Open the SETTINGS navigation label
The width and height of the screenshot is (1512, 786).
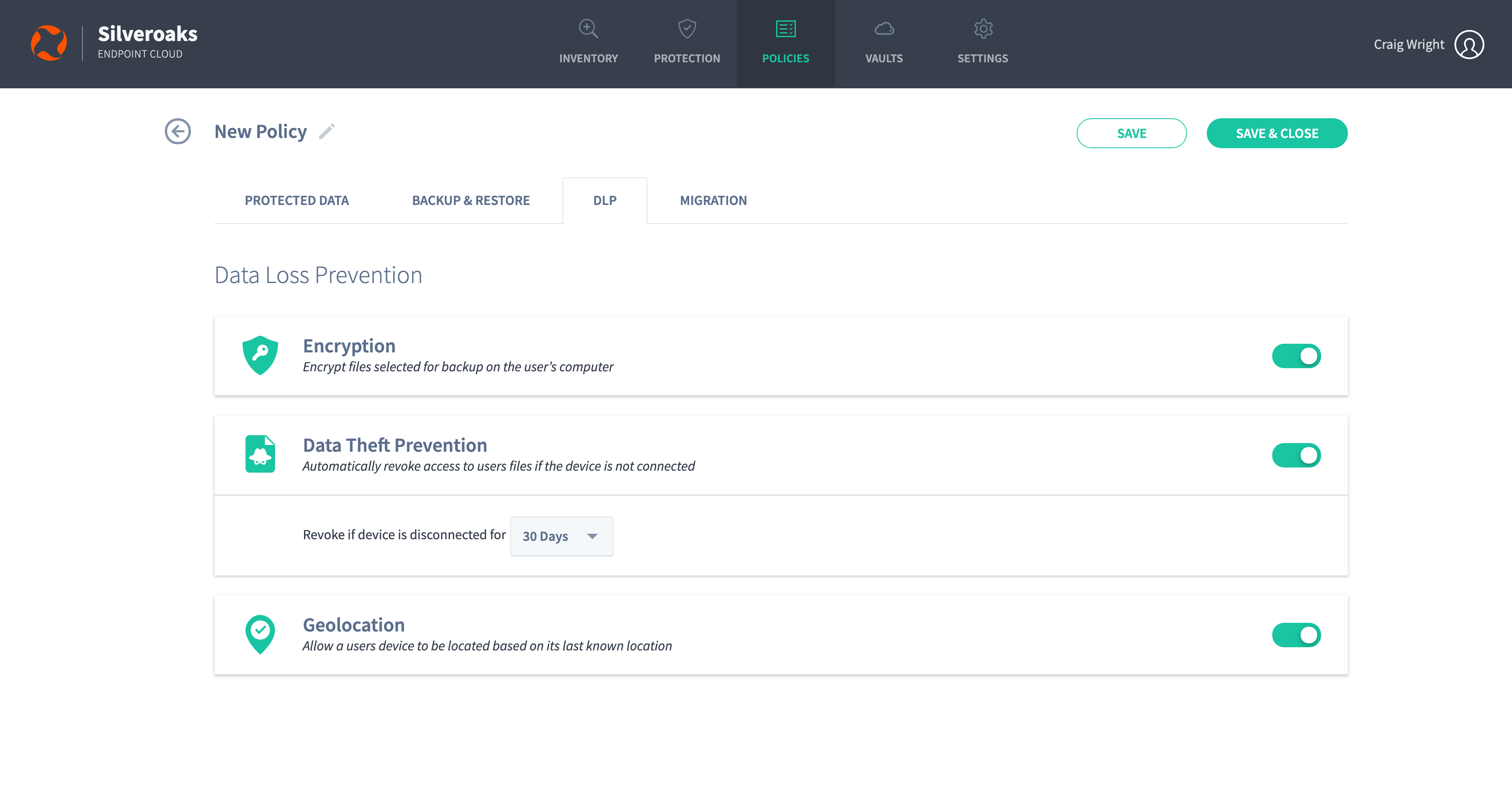point(983,58)
